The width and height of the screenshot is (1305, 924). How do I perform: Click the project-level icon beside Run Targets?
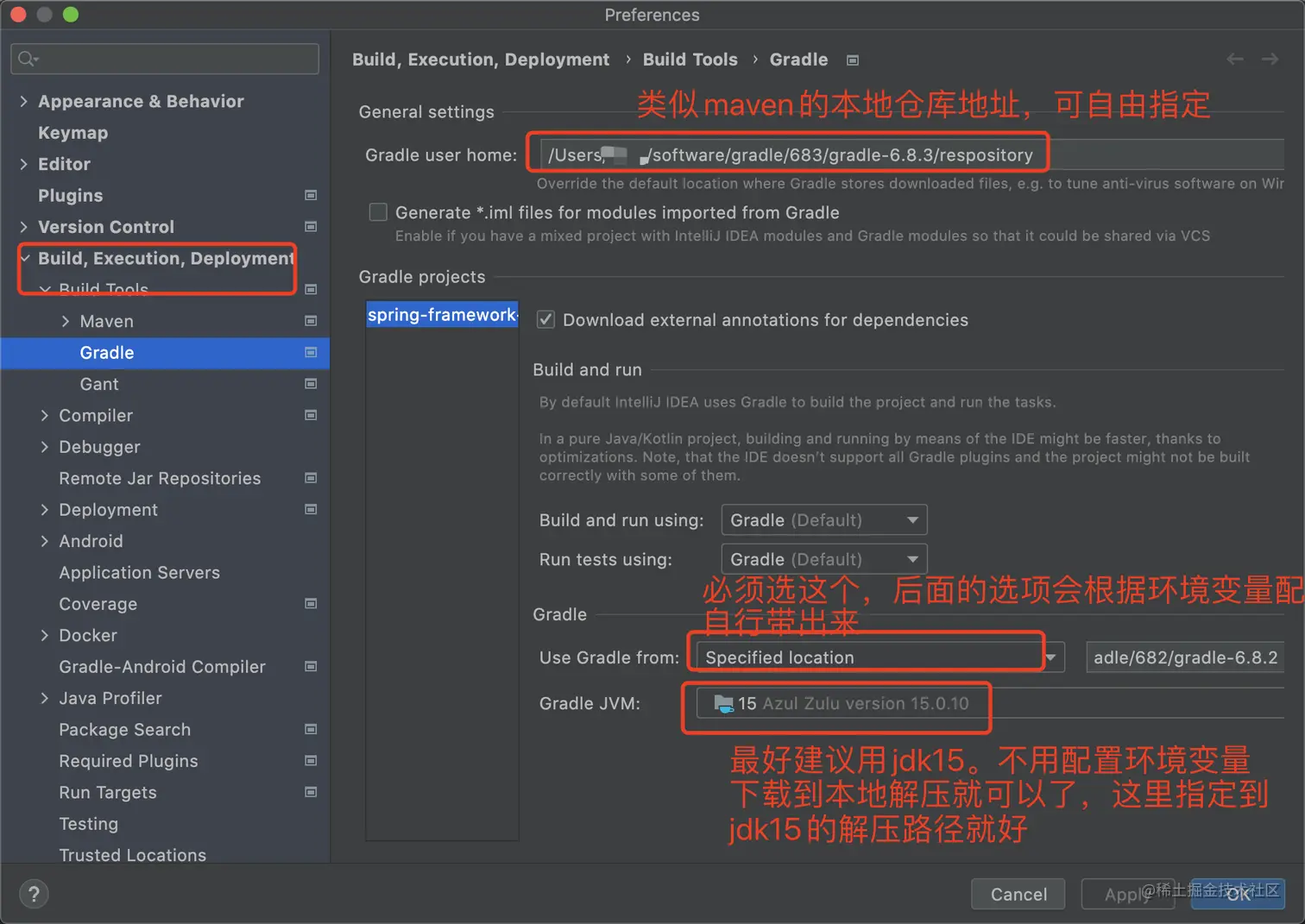tap(311, 792)
